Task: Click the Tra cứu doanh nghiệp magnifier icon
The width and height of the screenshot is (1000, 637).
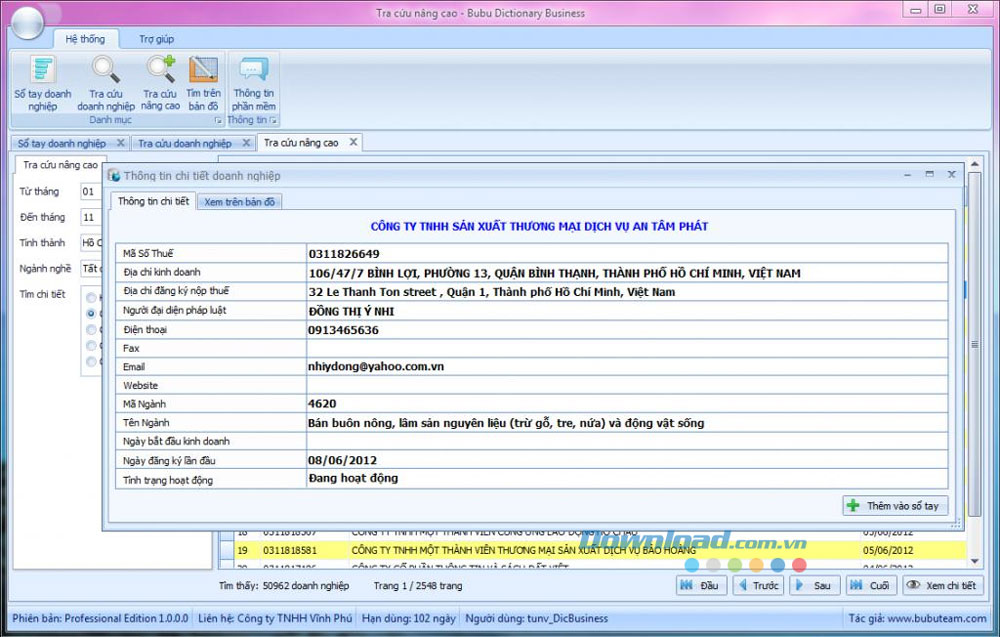Action: [105, 82]
